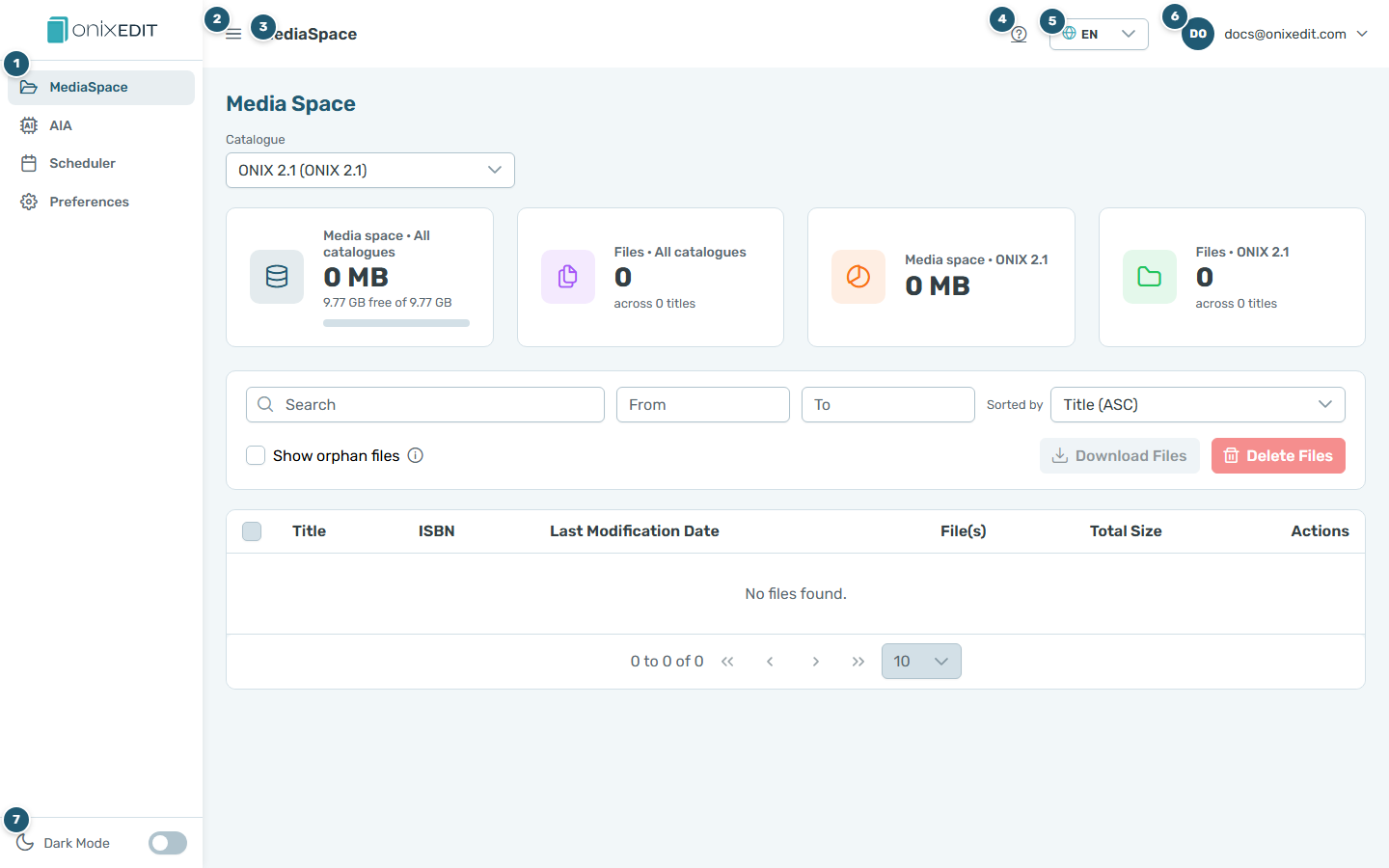Click the File(s) column header
This screenshot has width=1389, height=868.
point(964,531)
